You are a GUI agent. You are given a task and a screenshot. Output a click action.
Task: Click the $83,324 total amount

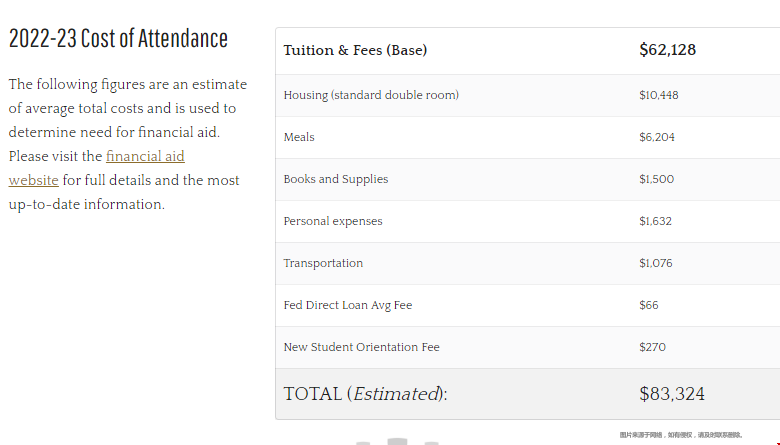[x=672, y=394]
